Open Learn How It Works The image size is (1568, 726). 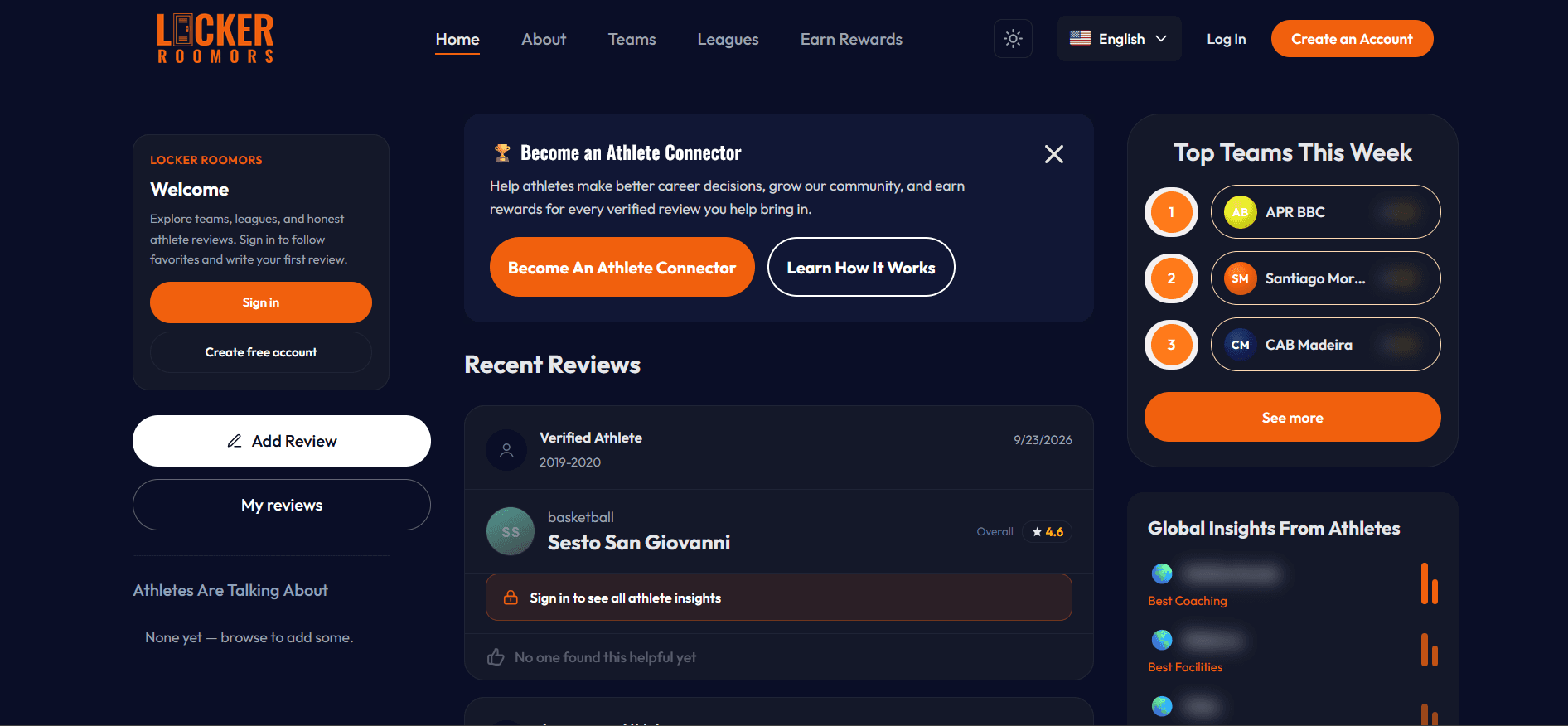(861, 267)
